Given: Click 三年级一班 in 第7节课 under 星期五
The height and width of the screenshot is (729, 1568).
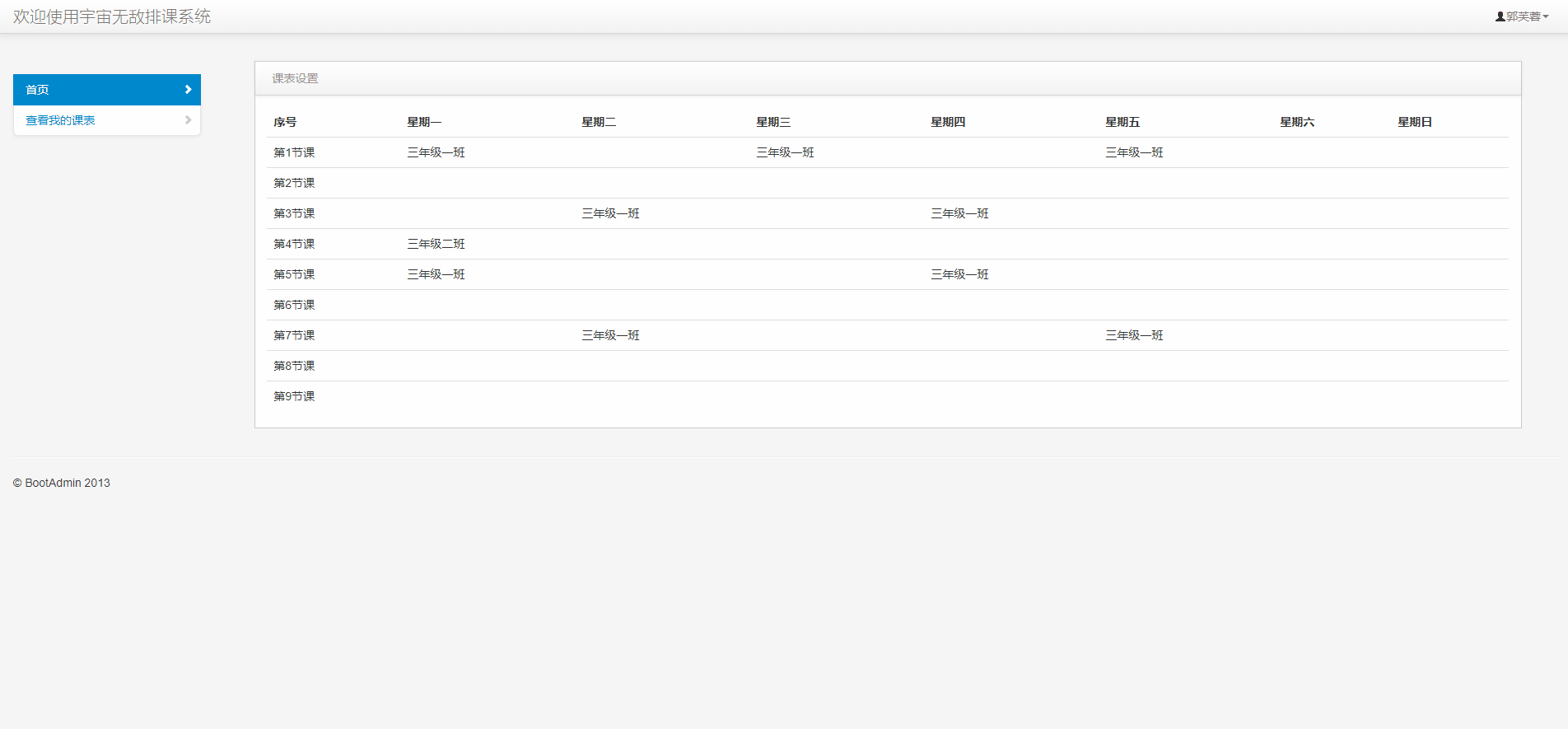Looking at the screenshot, I should 1134,335.
